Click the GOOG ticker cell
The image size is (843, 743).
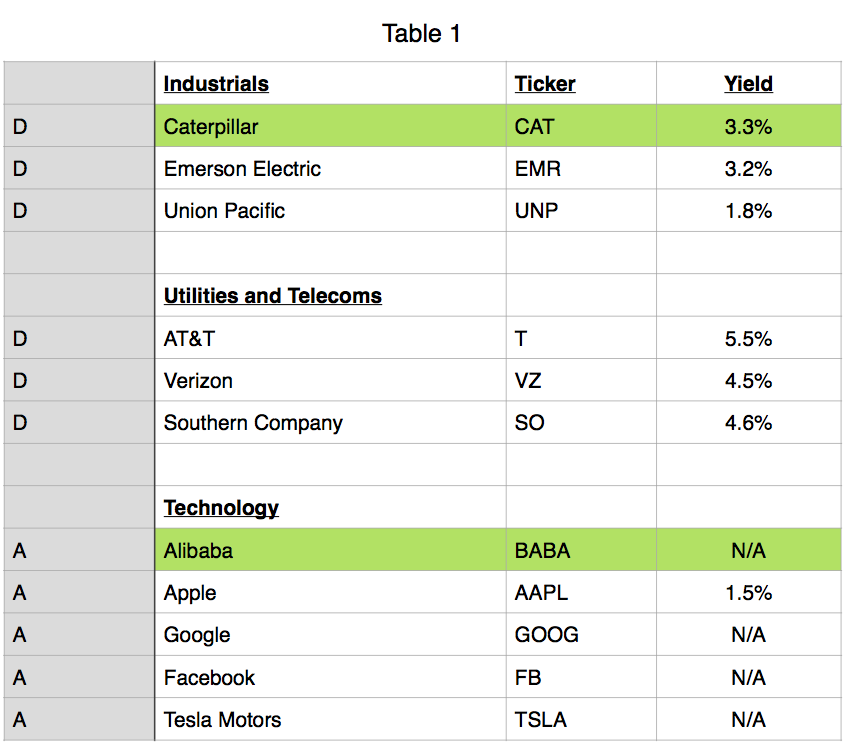point(546,635)
